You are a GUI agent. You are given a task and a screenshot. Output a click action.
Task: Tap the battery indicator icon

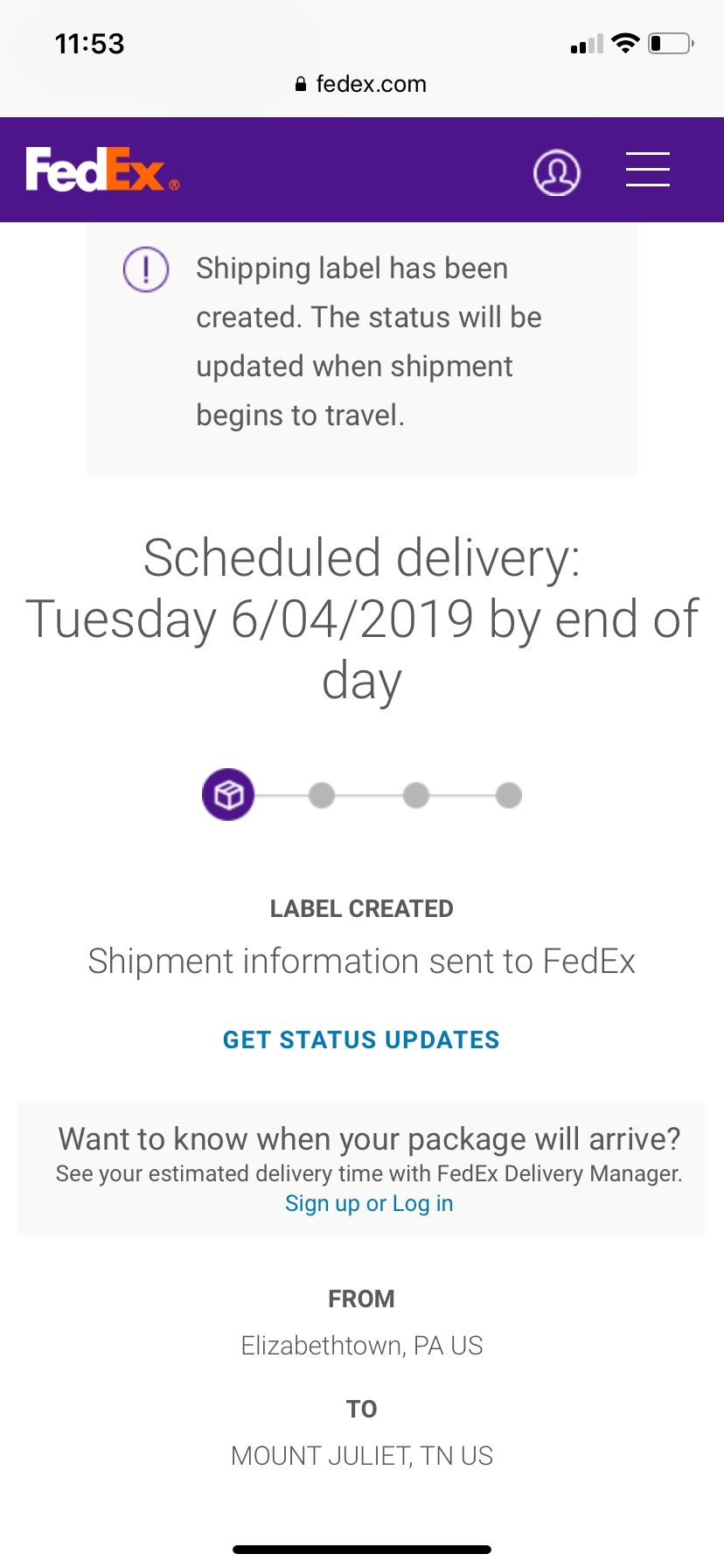click(671, 43)
